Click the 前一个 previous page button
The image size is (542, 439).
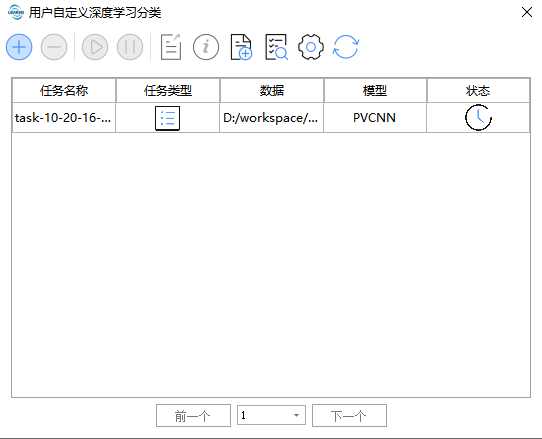click(x=193, y=415)
